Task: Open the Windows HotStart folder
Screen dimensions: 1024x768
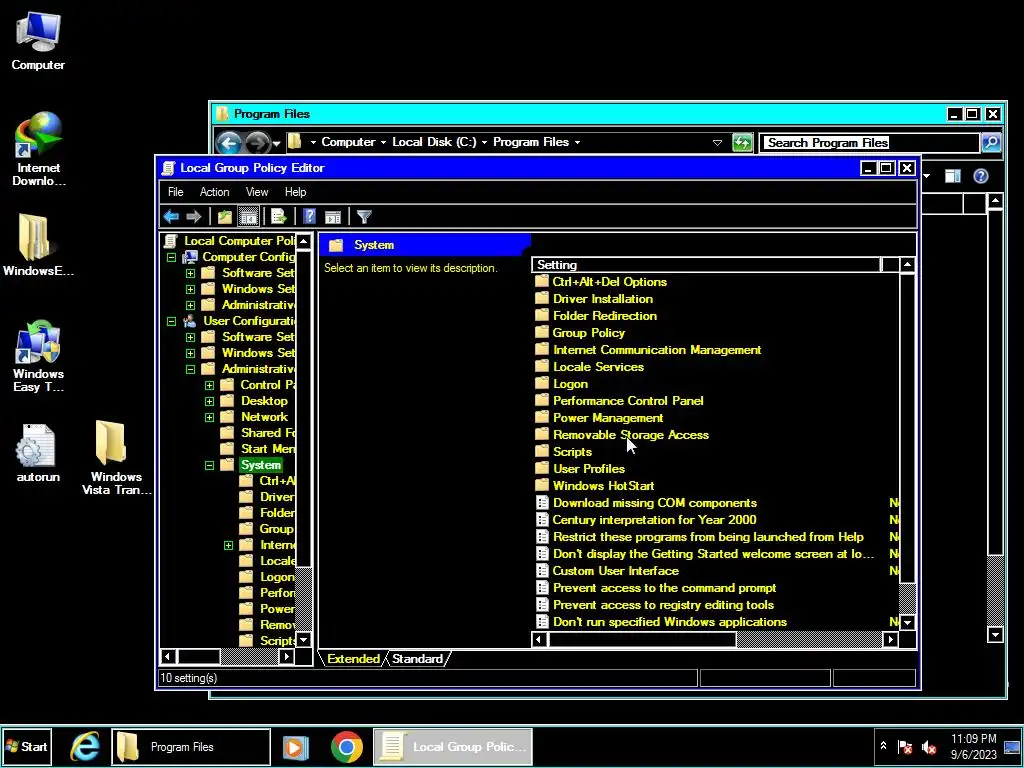Action: click(603, 485)
